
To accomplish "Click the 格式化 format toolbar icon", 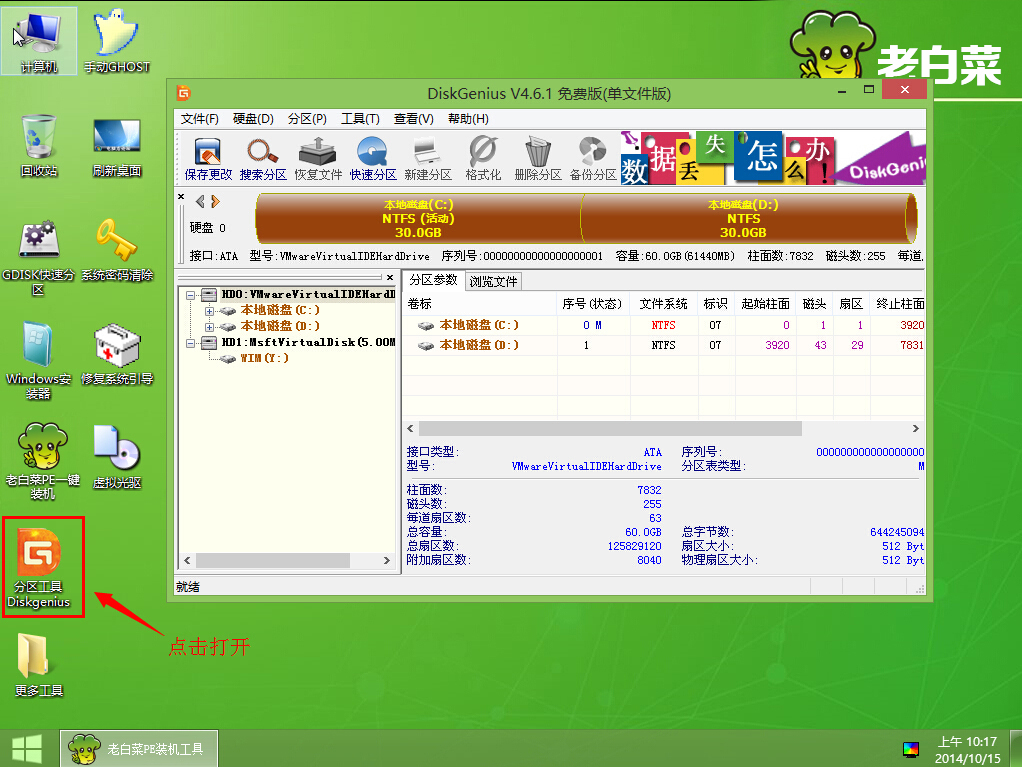I will pos(483,158).
